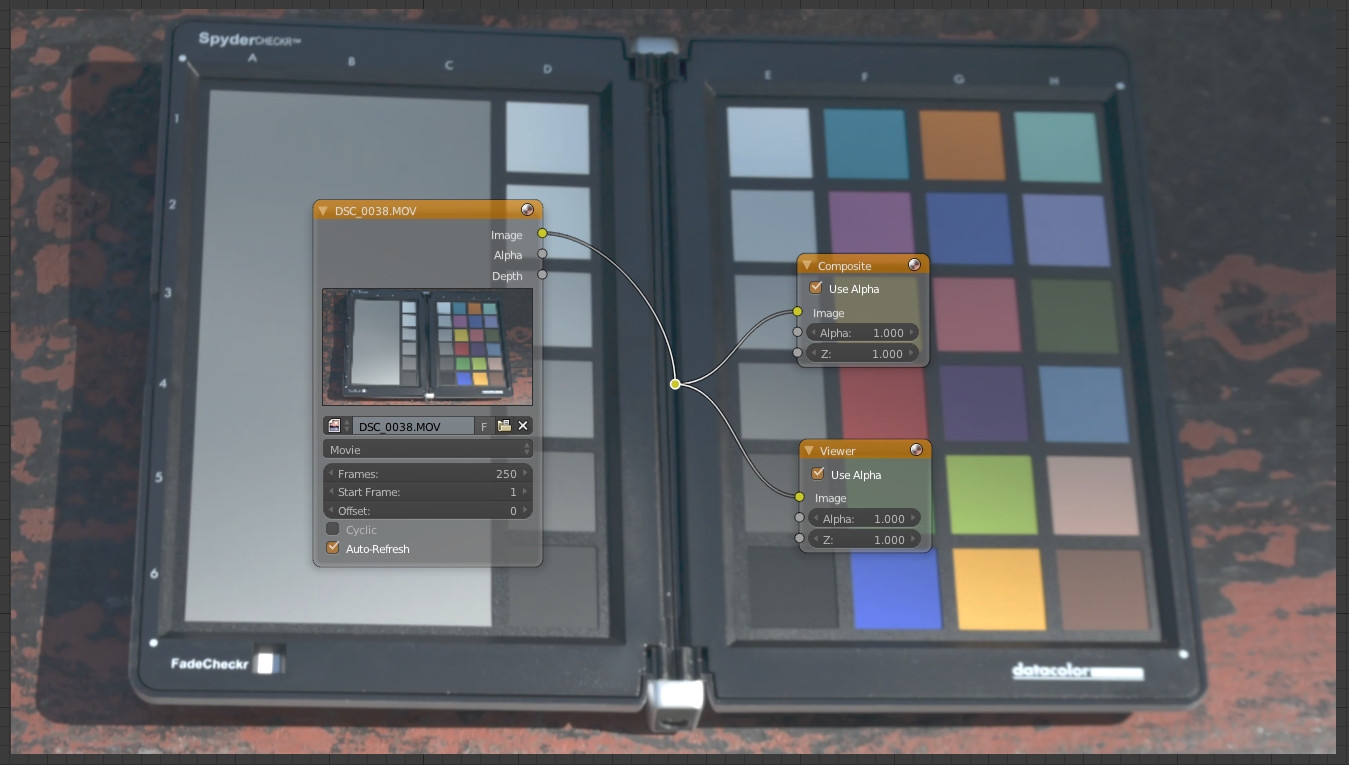The height and width of the screenshot is (765, 1349).
Task: Collapse the DSC_0038.MOV node with its triangle
Action: [323, 211]
